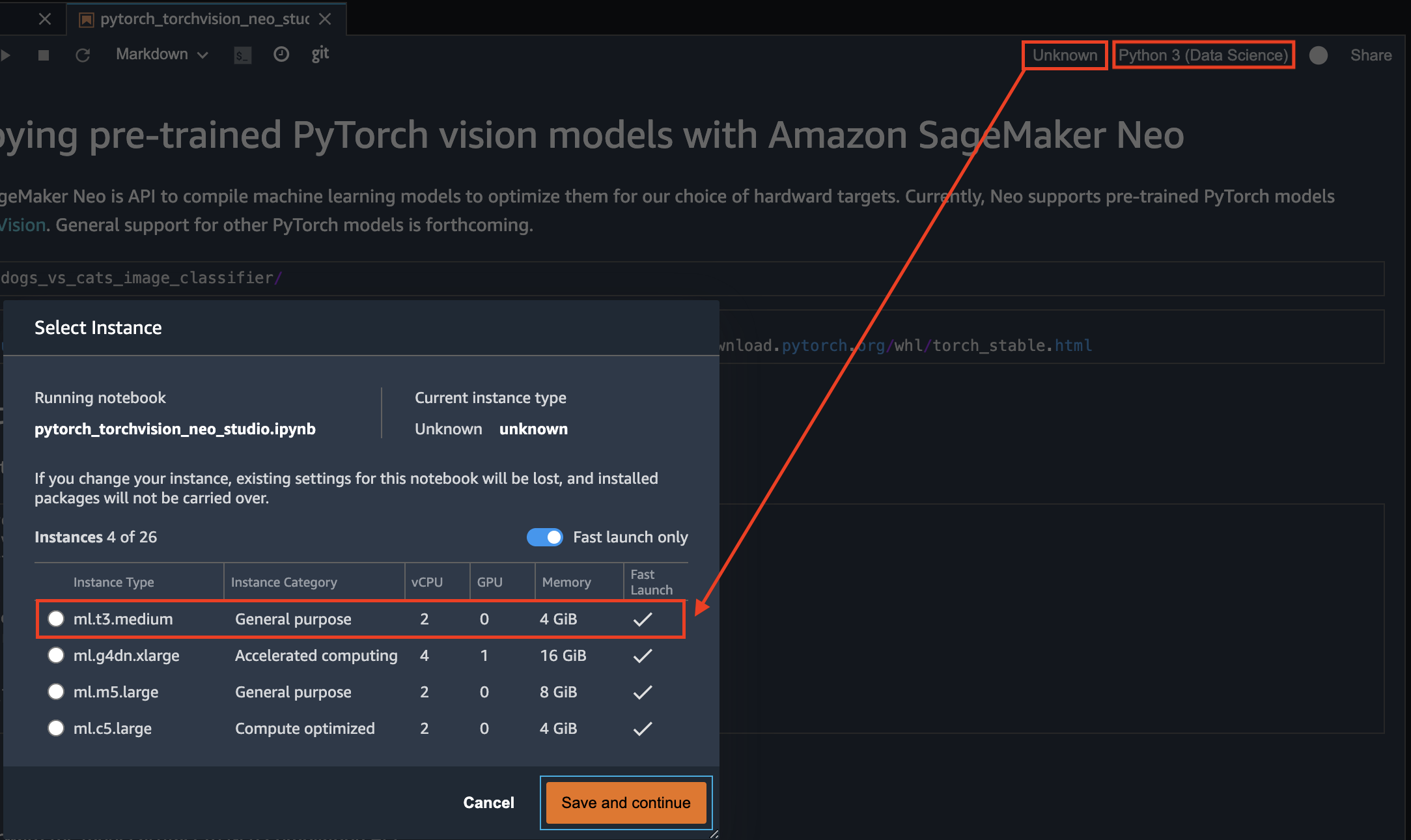Click the stop kernel square icon
Screen dimensions: 1411x840
44,55
